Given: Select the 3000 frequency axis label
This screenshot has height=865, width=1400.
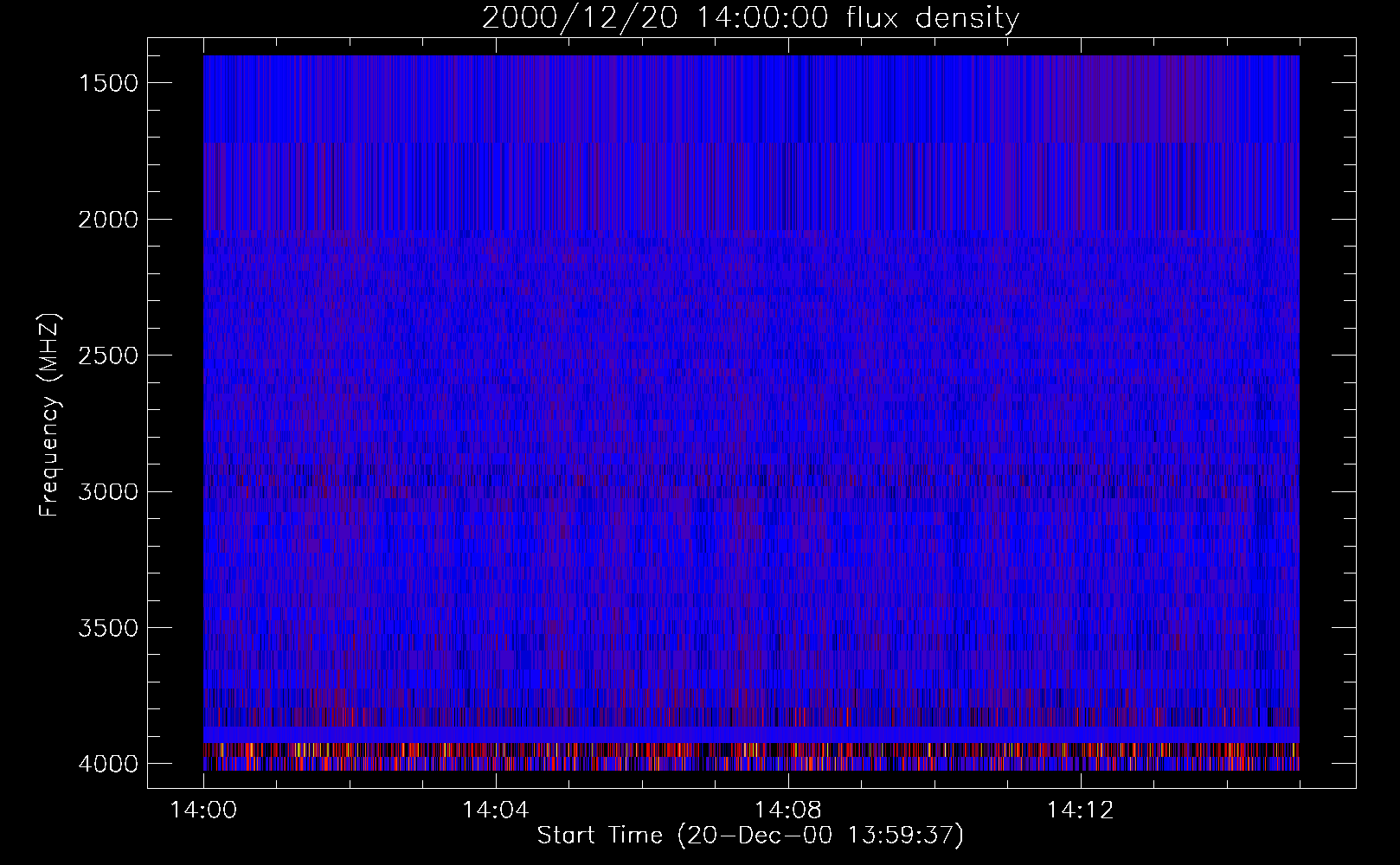Looking at the screenshot, I should point(108,492).
